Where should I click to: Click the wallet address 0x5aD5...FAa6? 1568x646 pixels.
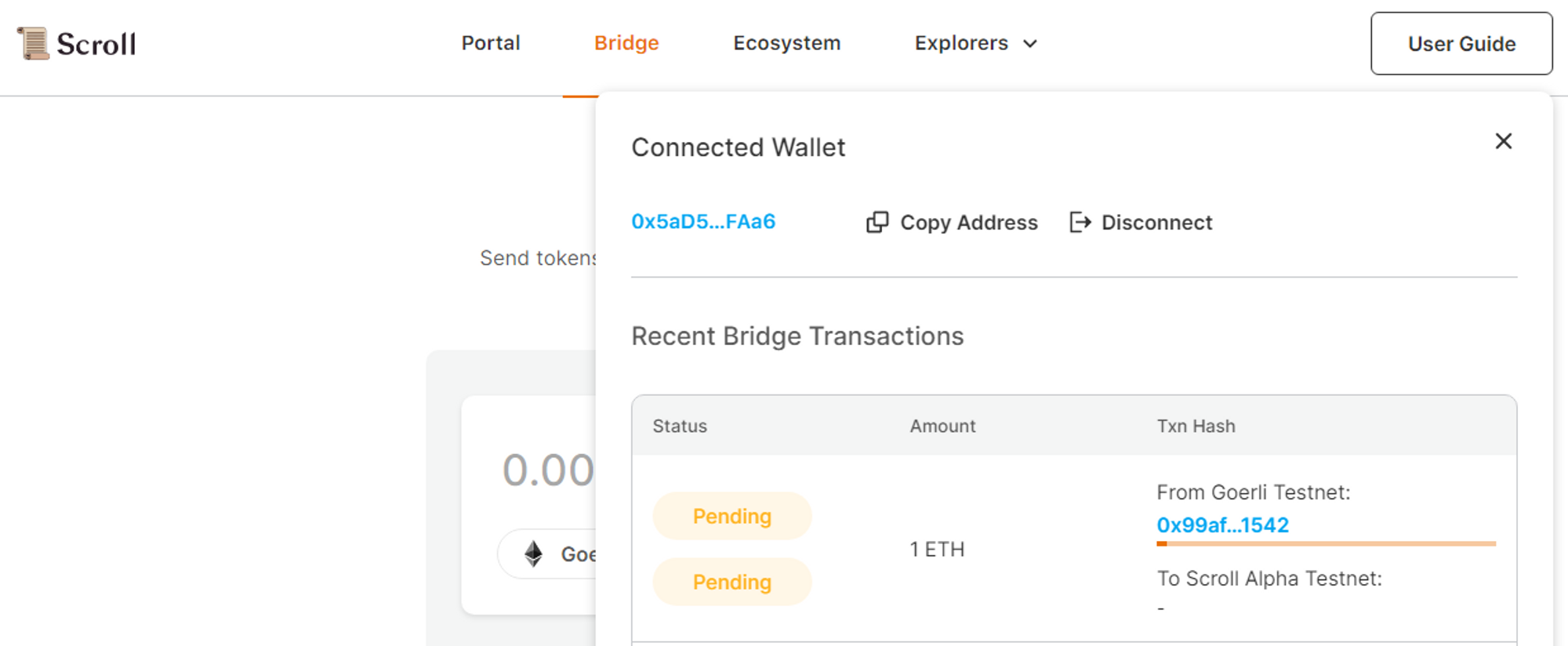click(x=703, y=222)
